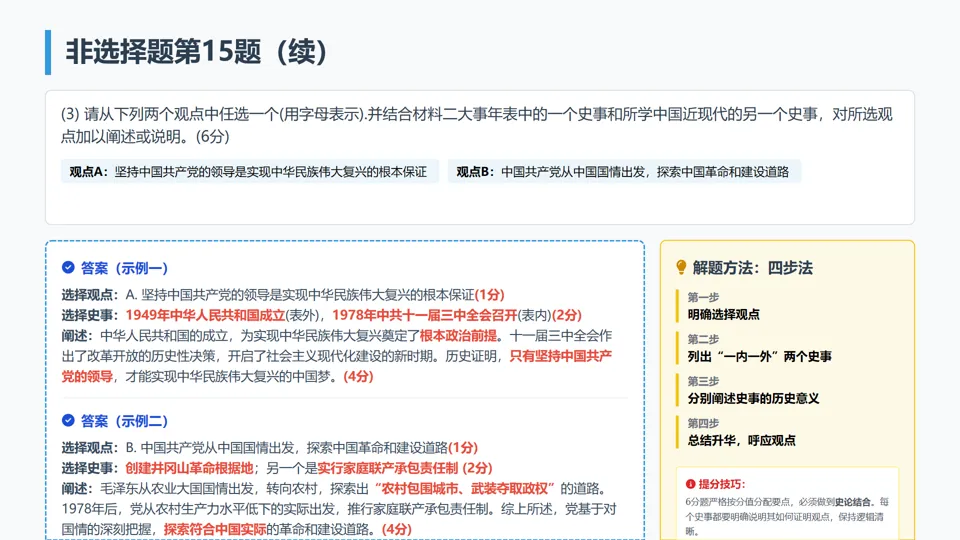Screen dimensions: 960x540
Task: Click the blue checkmark icon beside 答案（示例二）
Action: click(68, 421)
